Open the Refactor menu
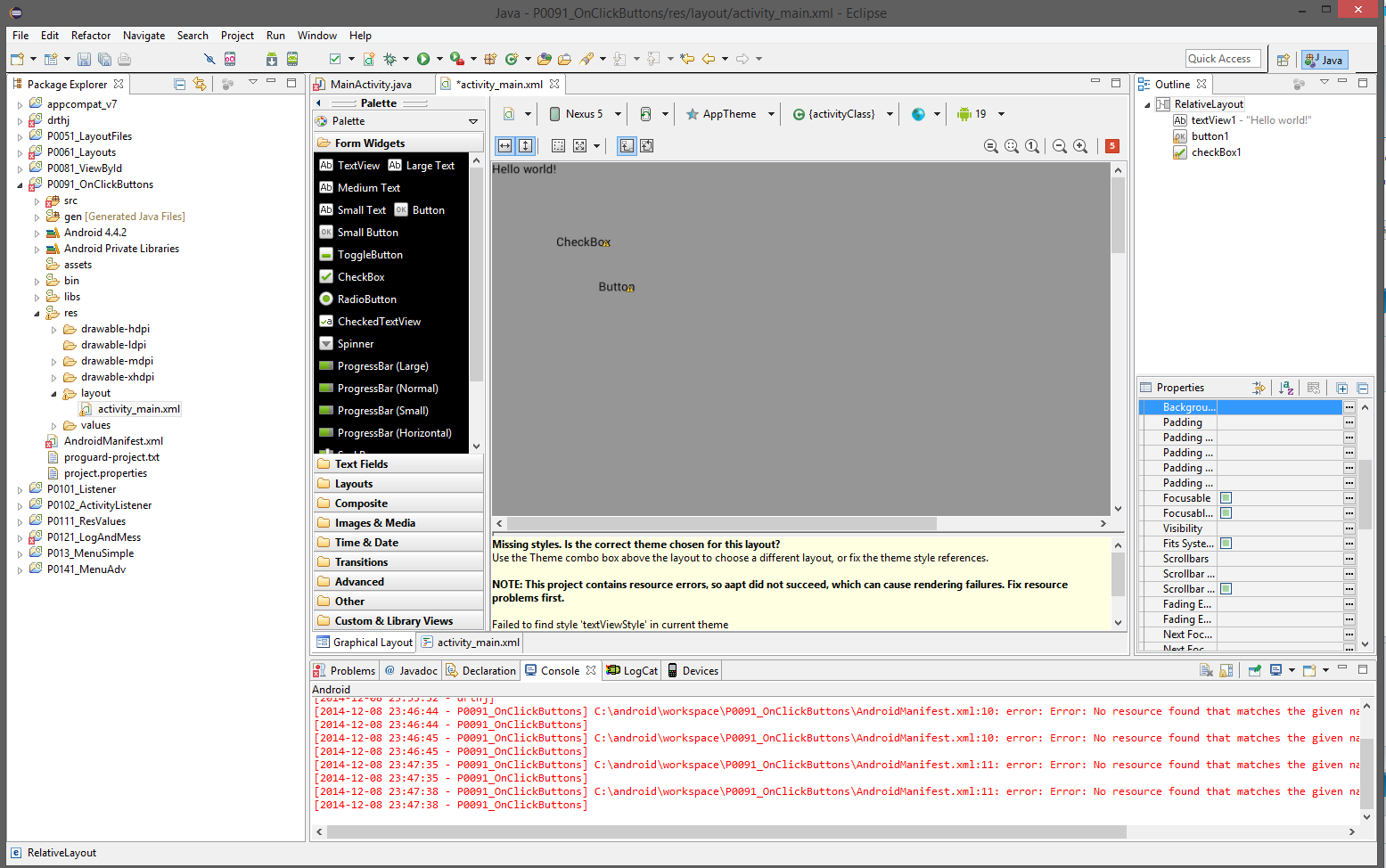 pyautogui.click(x=91, y=36)
